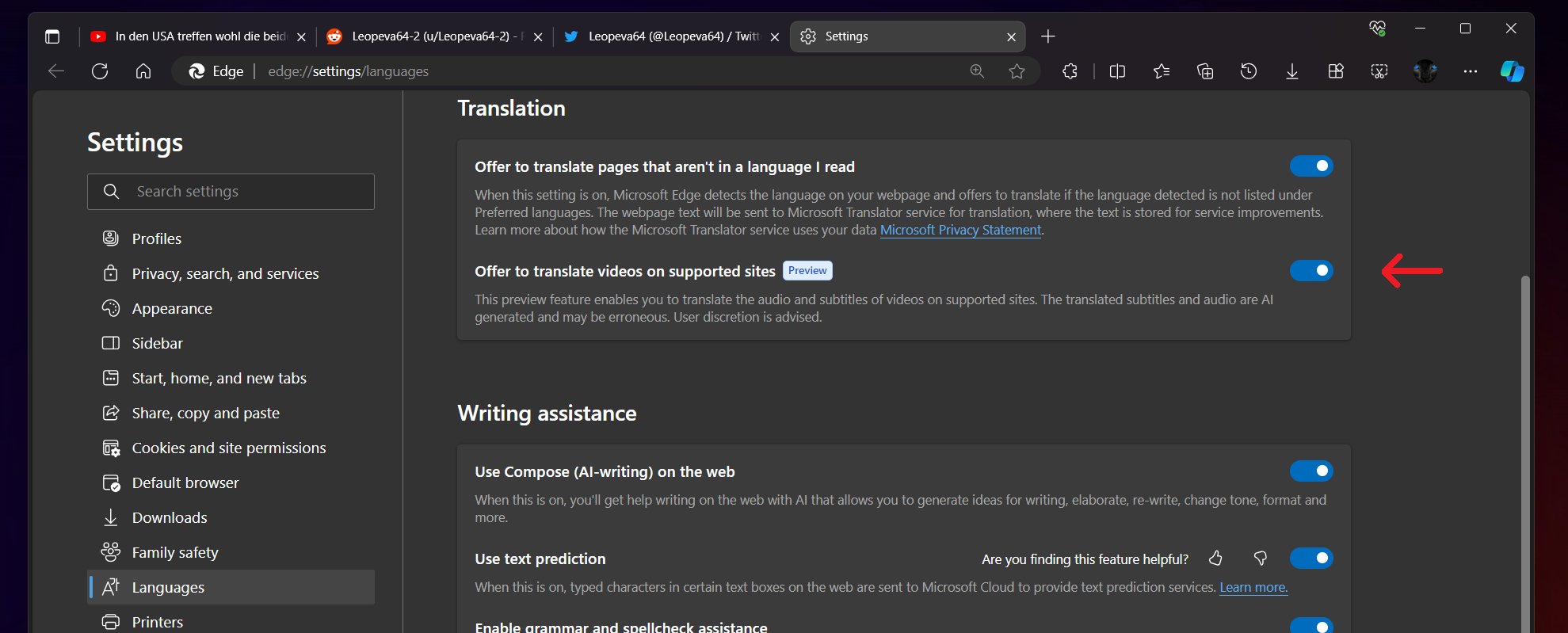Open Cookies and site permissions settings
This screenshot has height=633, width=1568.
tap(231, 448)
